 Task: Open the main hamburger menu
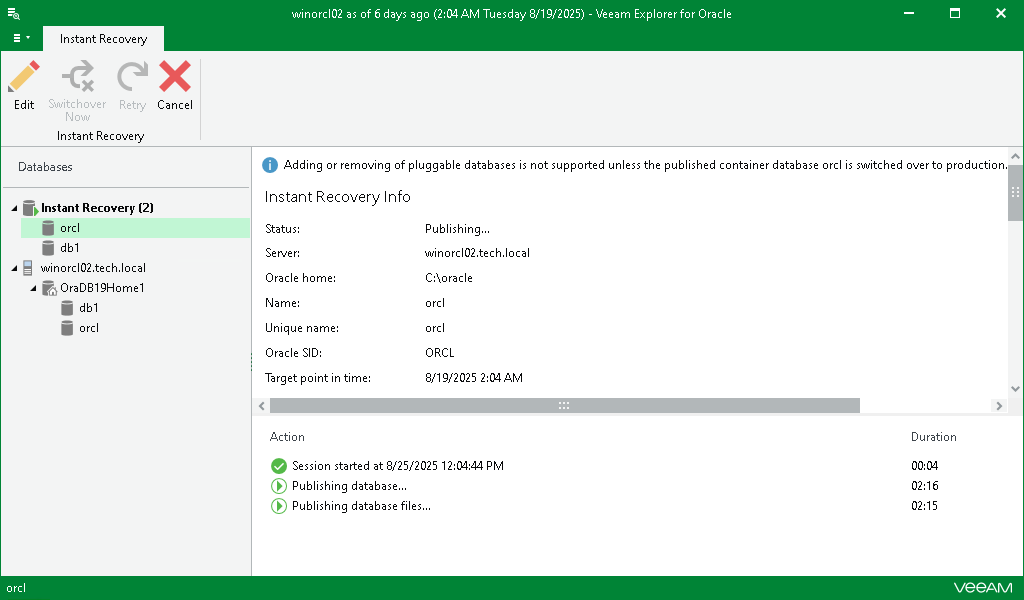[x=20, y=38]
